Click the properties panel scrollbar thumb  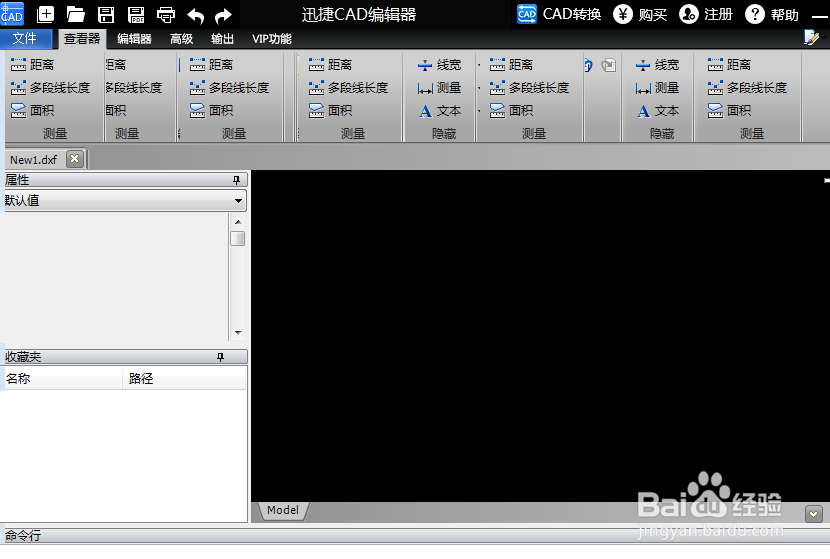point(238,239)
